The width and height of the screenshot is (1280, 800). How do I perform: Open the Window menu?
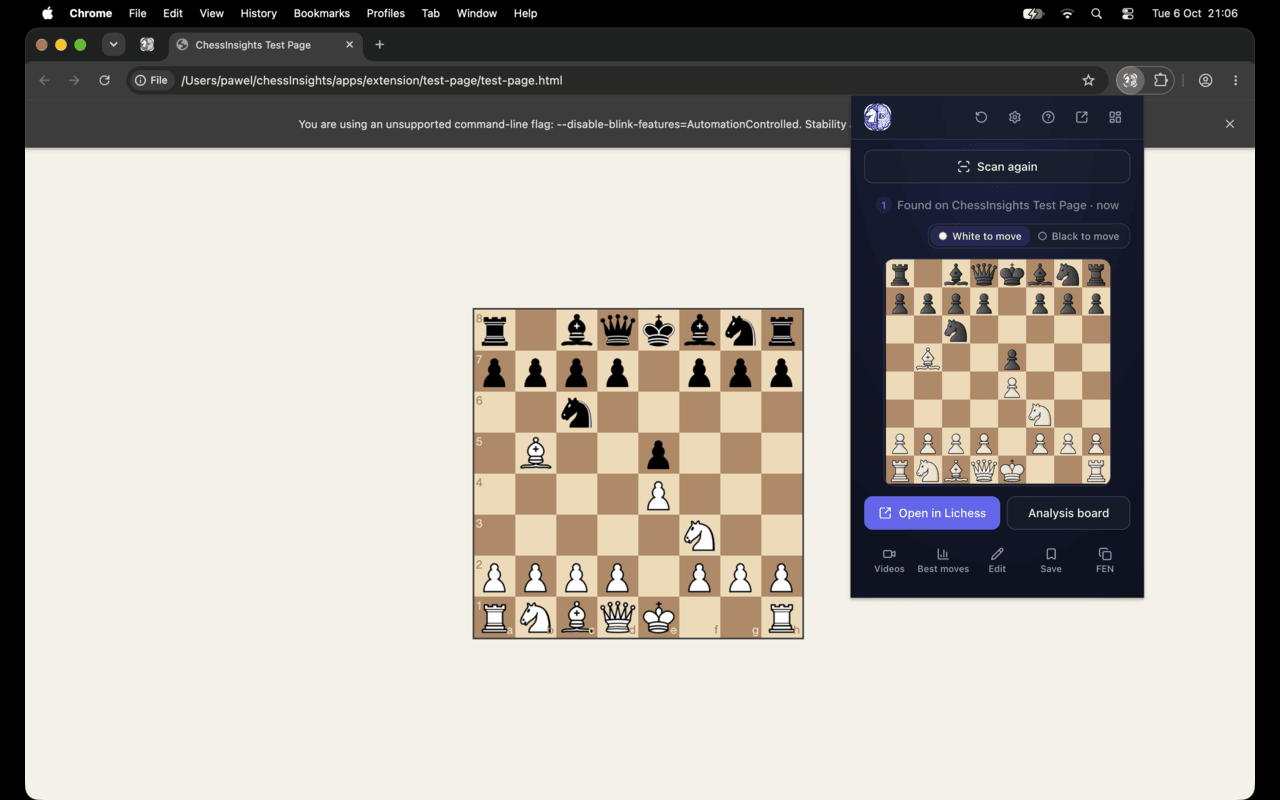point(477,14)
